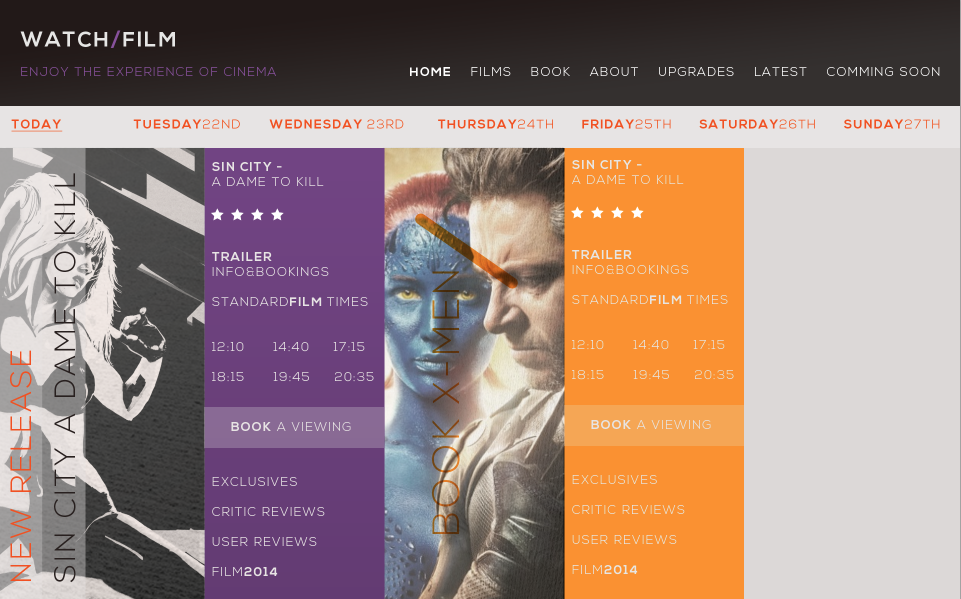961x599 pixels.
Task: Open the BOOK nav item
Action: tap(550, 72)
